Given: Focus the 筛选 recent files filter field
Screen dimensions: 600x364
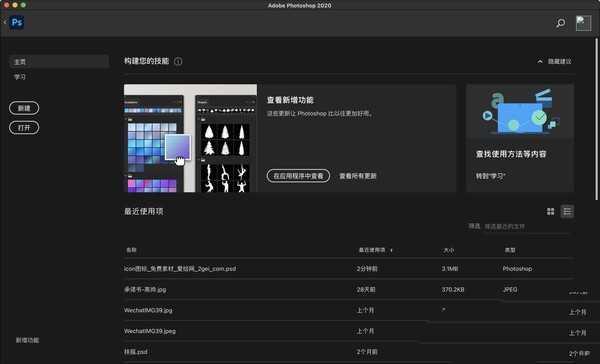Looking at the screenshot, I should [528, 227].
